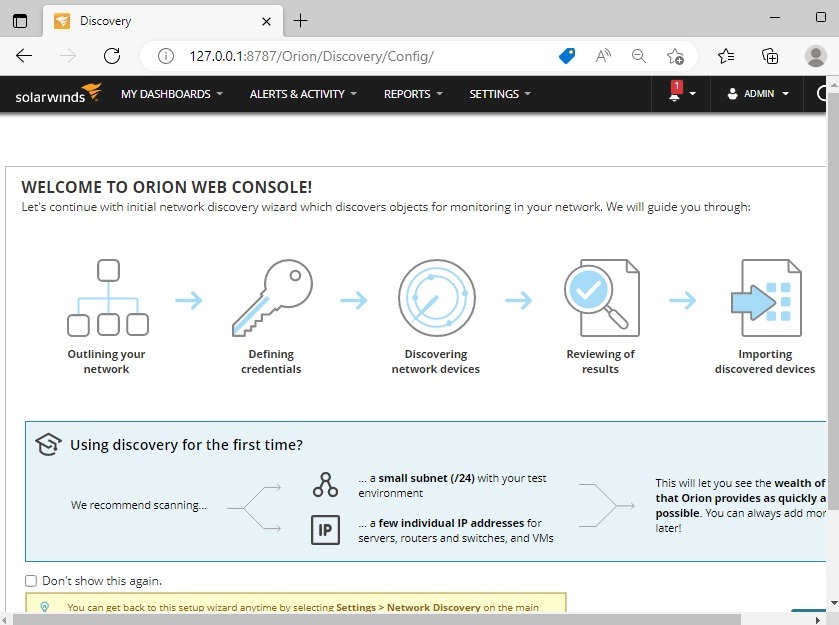This screenshot has width=839, height=625.
Task: Click the We recommend scanning text
Action: [x=139, y=505]
